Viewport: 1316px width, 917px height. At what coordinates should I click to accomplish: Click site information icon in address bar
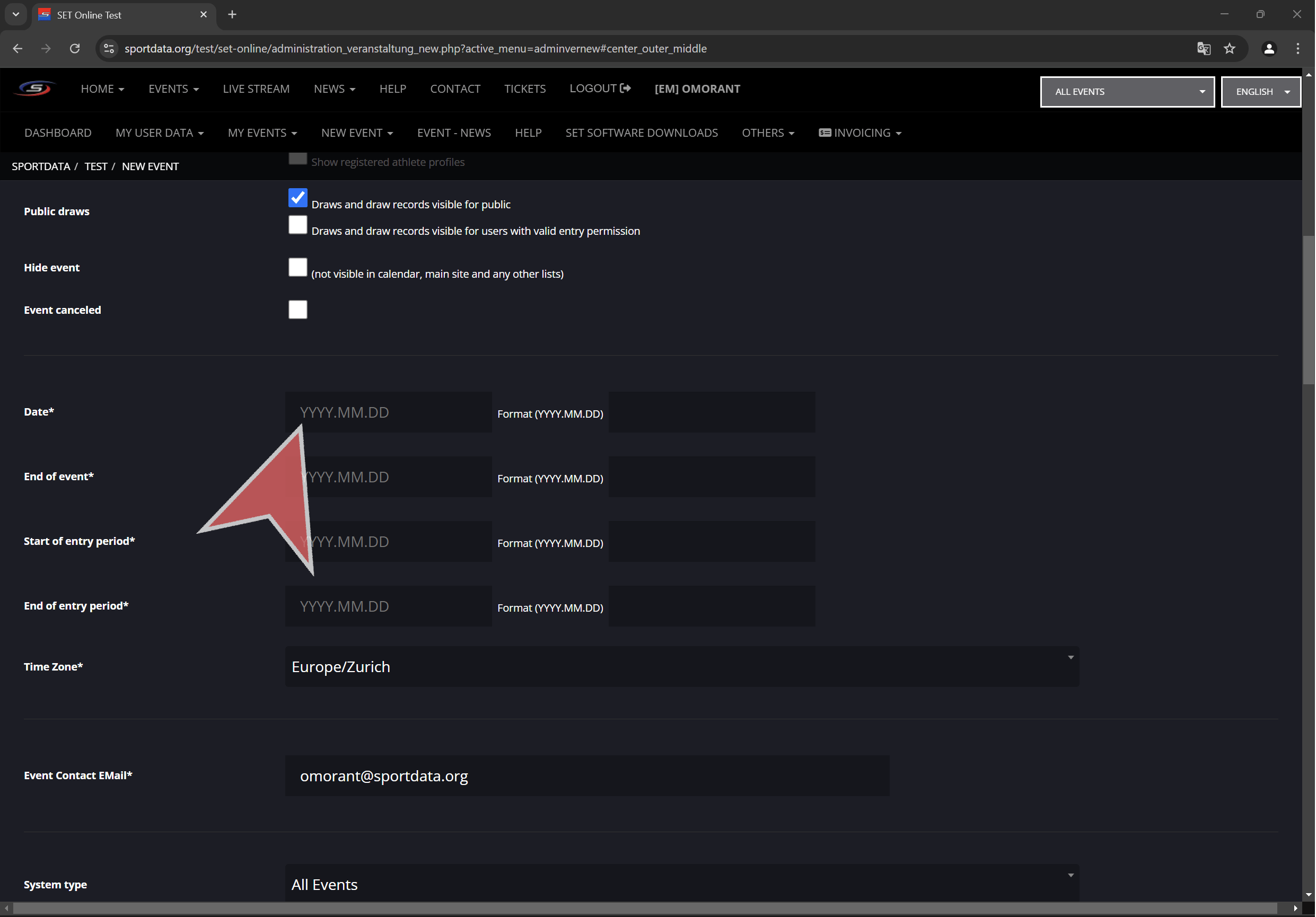pos(109,49)
